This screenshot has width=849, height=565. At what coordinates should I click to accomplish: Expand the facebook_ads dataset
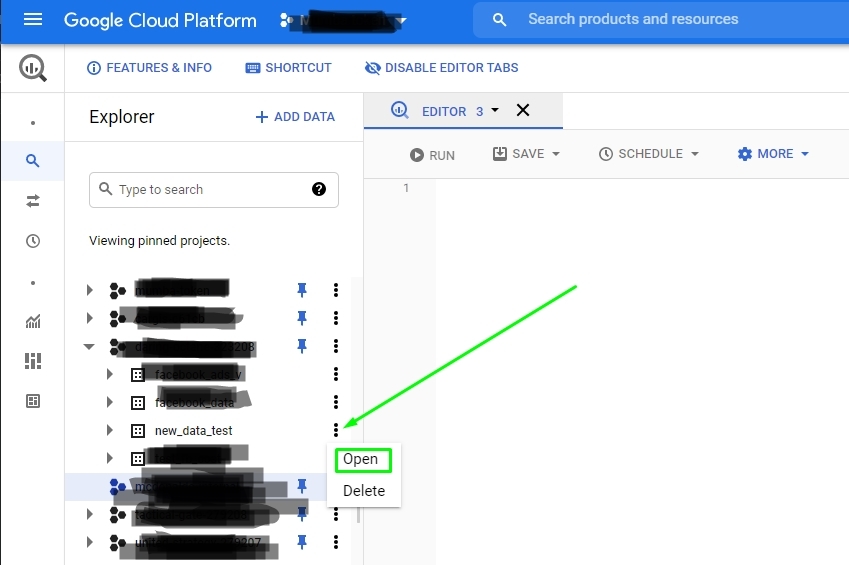pyautogui.click(x=109, y=374)
